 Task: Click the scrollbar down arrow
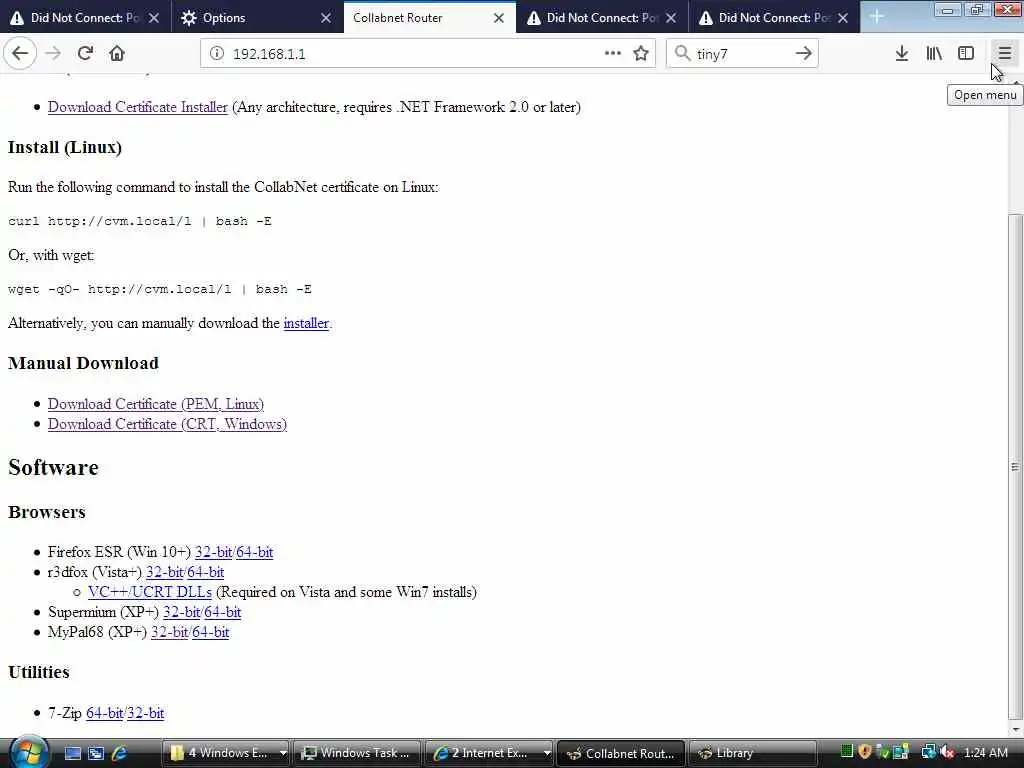[1015, 729]
